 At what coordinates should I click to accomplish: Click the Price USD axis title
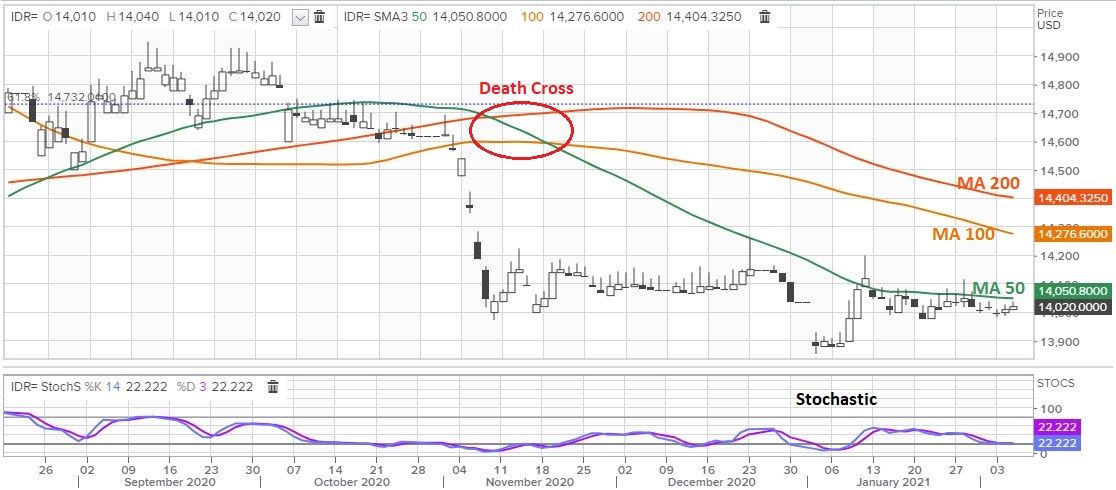[x=1048, y=19]
